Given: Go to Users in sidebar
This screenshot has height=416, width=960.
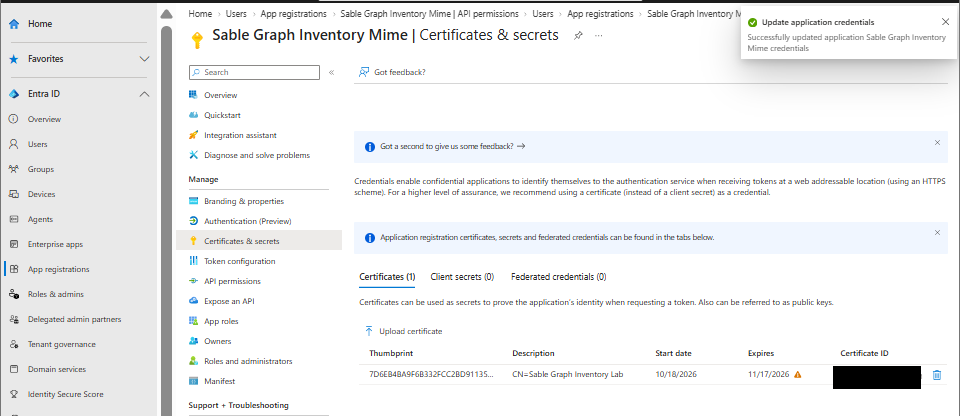Looking at the screenshot, I should 37,144.
